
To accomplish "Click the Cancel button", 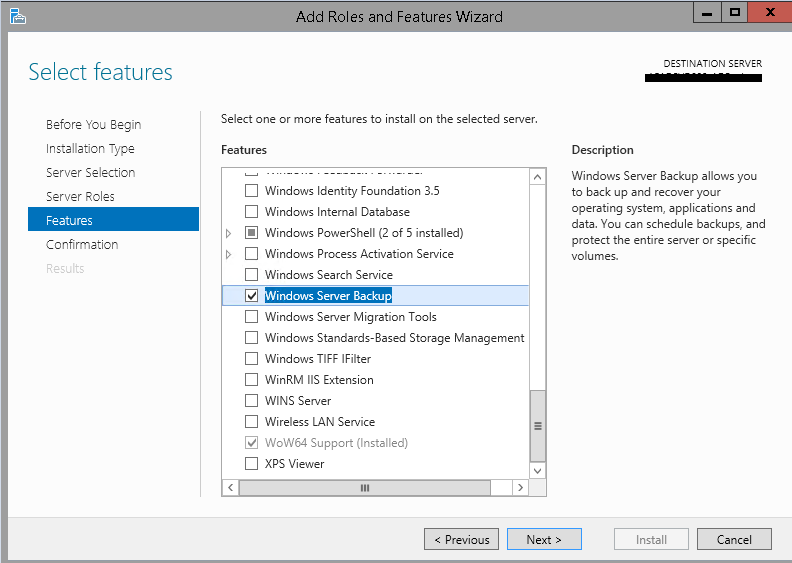I will 734,539.
